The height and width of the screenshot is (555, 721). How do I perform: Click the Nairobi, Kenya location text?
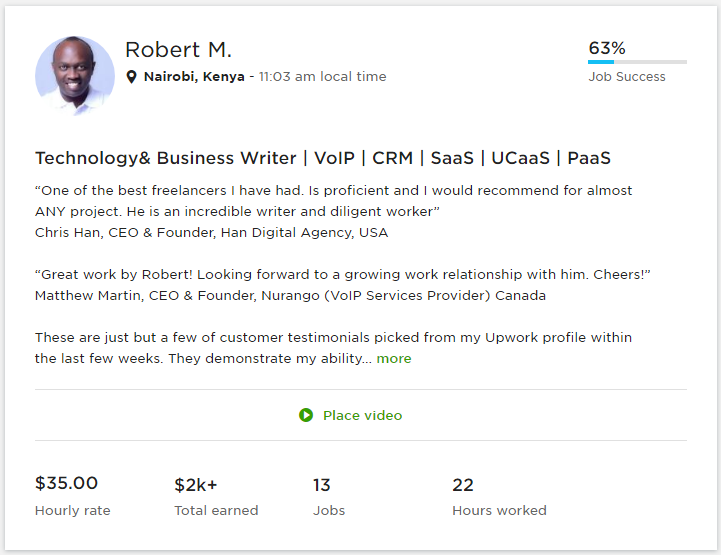194,77
